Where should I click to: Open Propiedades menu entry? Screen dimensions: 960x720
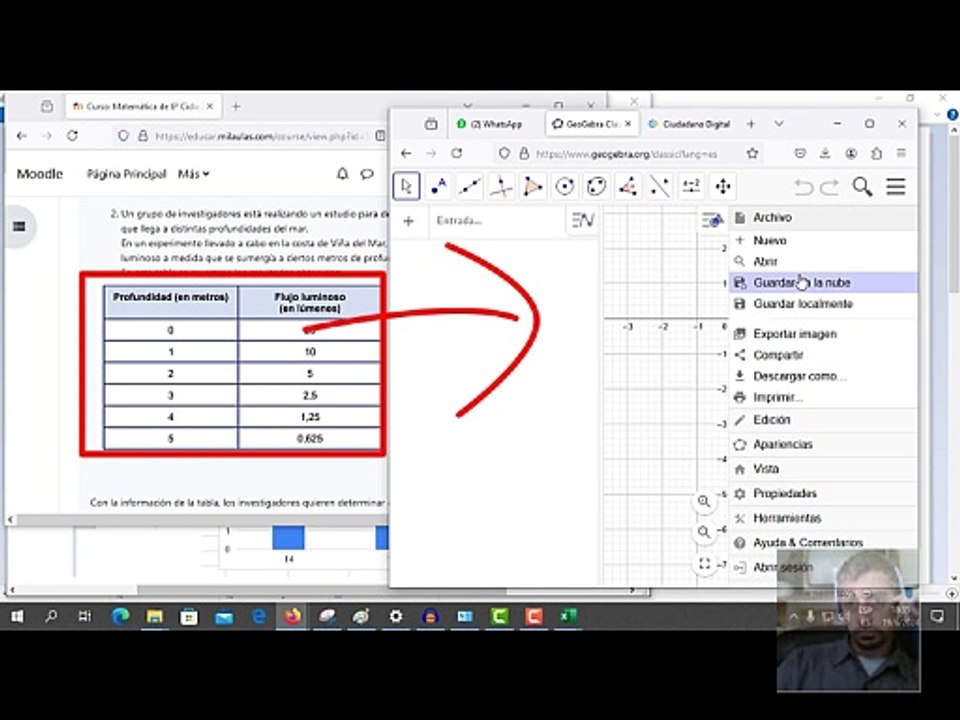[x=823, y=493]
